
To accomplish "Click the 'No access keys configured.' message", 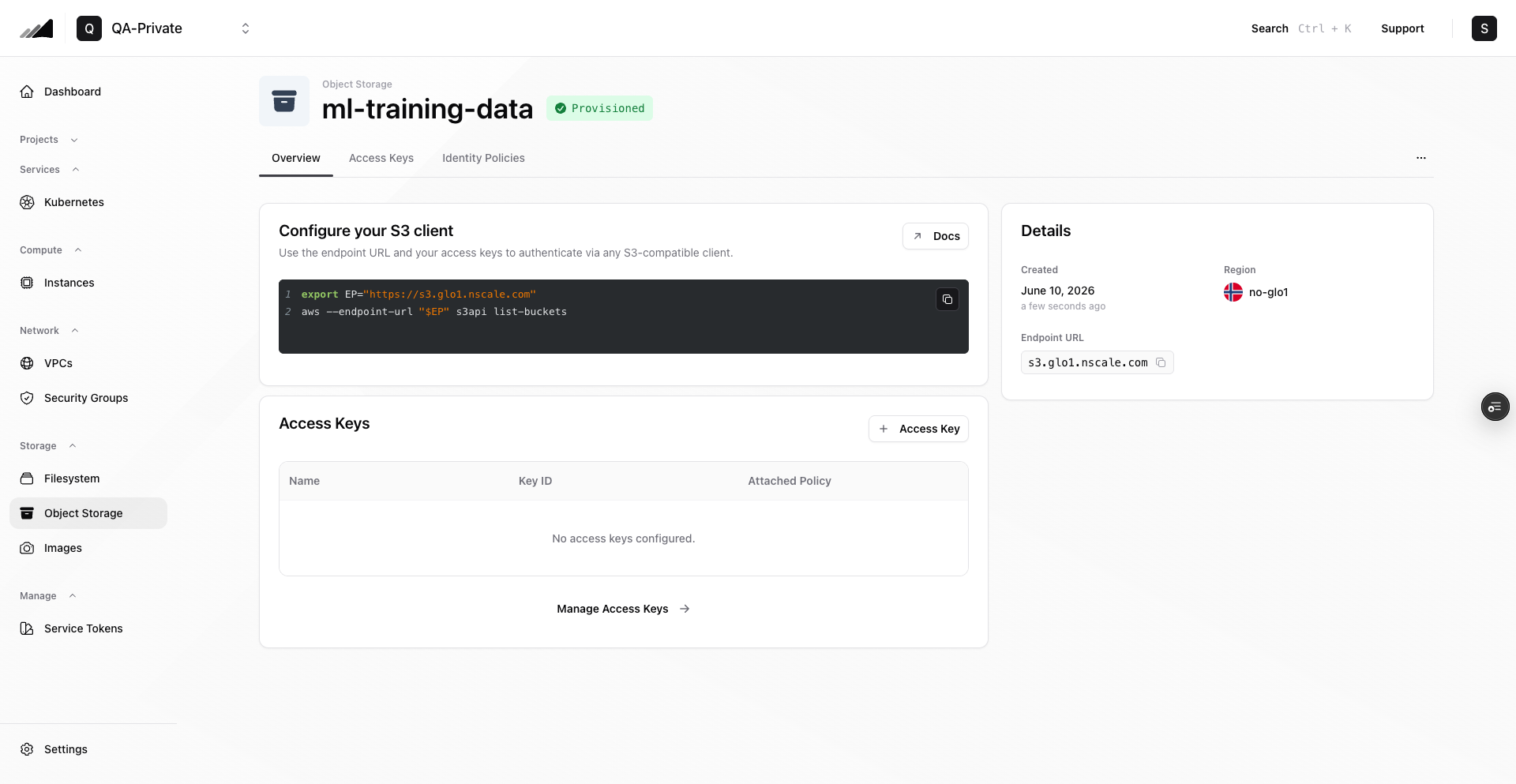I will [624, 538].
